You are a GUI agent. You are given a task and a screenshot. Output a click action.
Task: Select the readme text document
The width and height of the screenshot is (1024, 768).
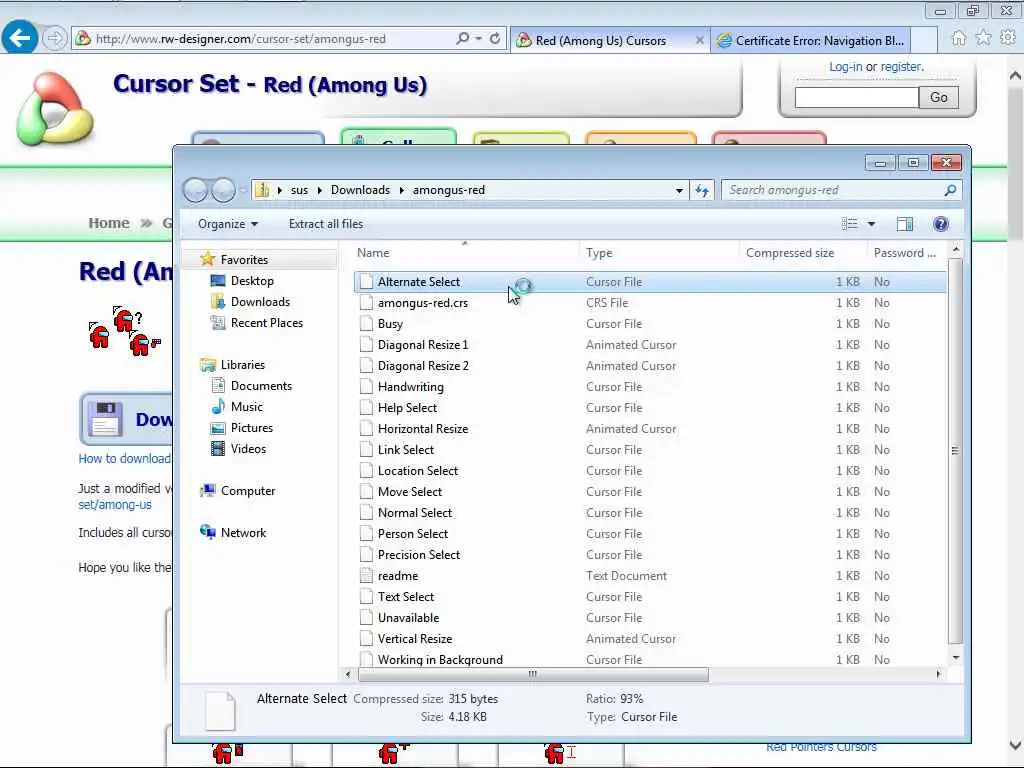coord(650,576)
